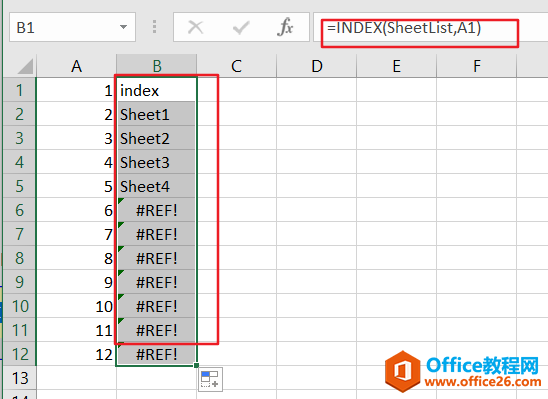Cancel formula entry with X icon

195,27
